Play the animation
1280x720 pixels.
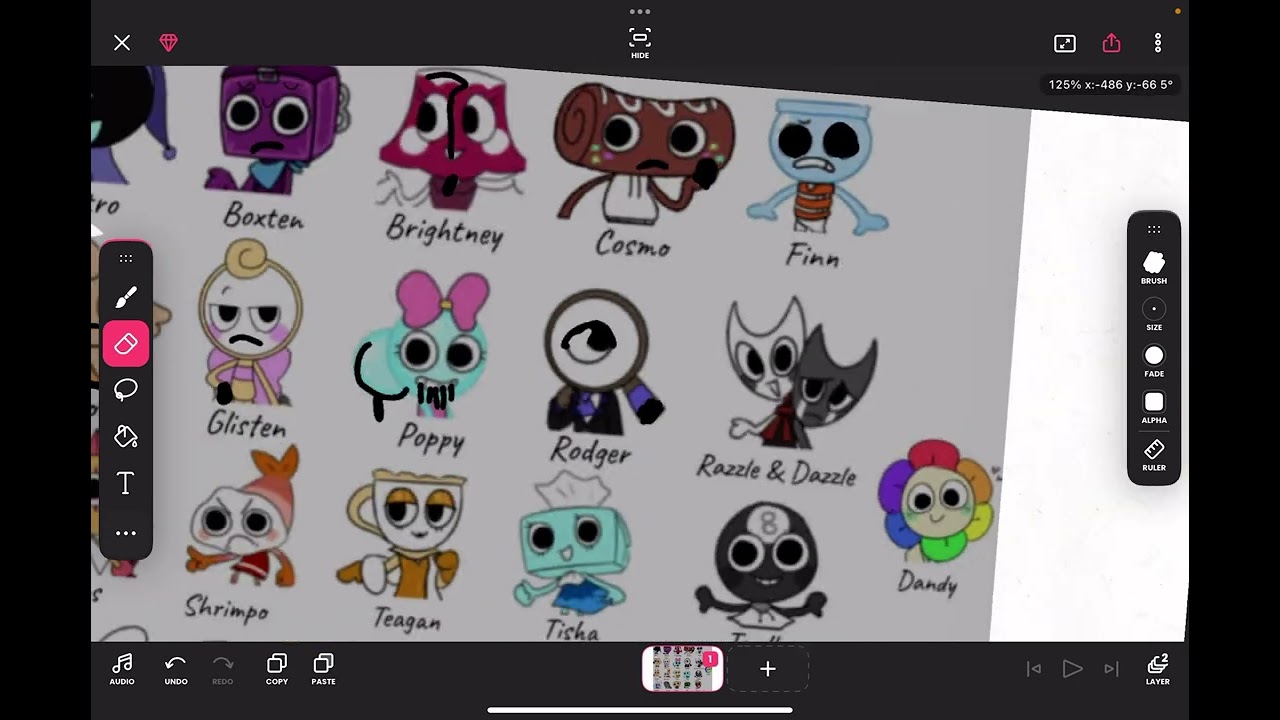pos(1072,669)
